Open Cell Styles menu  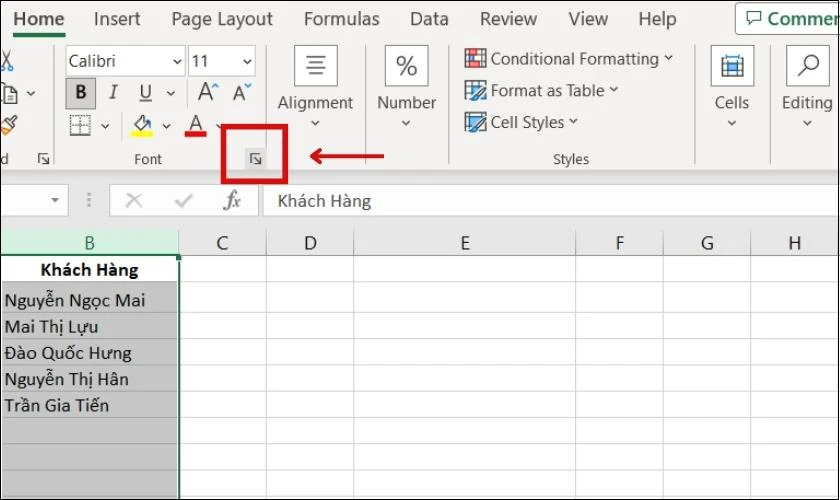(521, 122)
